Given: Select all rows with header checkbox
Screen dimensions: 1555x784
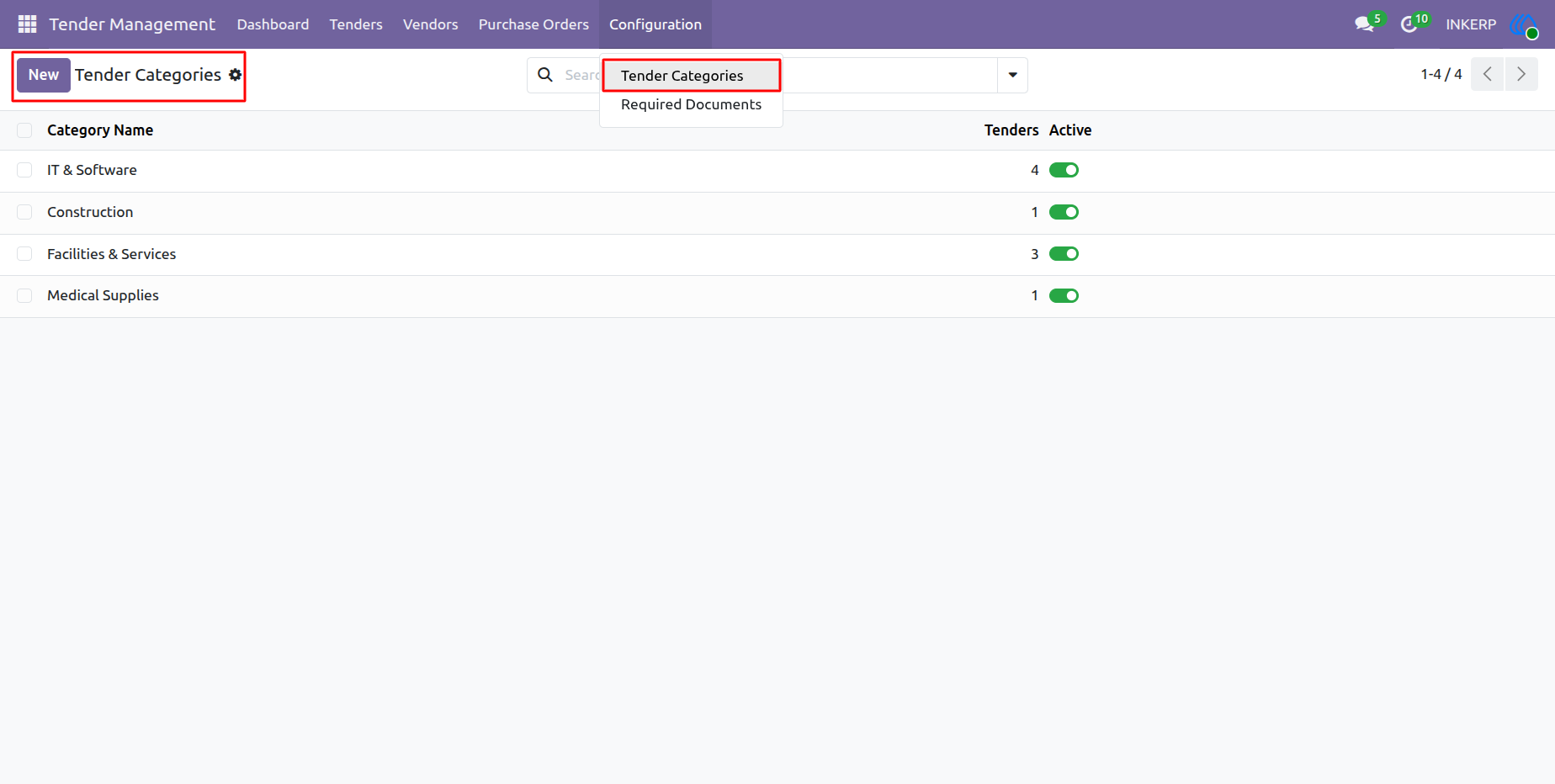Looking at the screenshot, I should [24, 130].
